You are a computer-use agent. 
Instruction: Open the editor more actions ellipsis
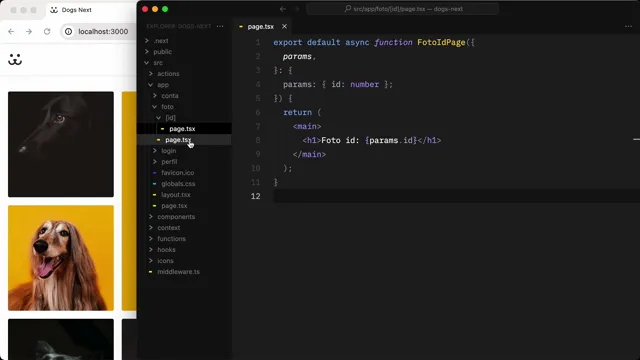pyautogui.click(x=628, y=26)
